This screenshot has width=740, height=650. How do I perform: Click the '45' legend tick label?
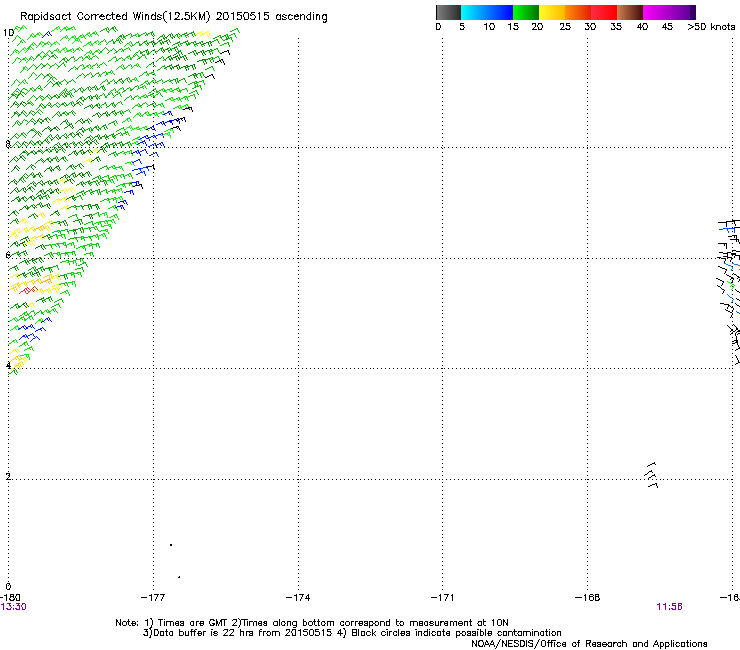click(x=667, y=27)
